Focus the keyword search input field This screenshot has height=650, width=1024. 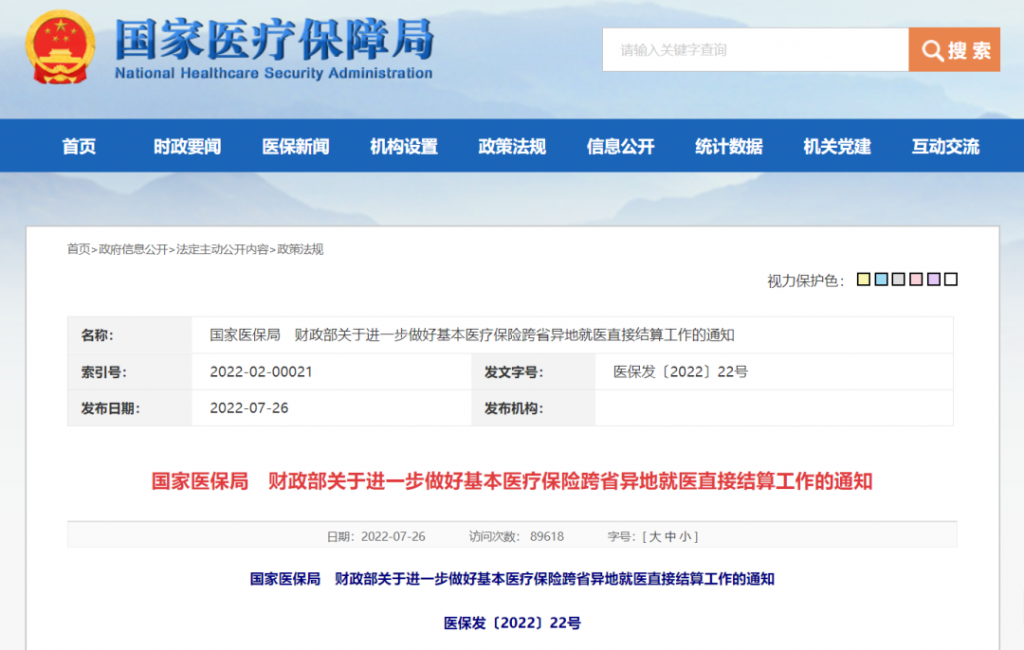pos(755,50)
